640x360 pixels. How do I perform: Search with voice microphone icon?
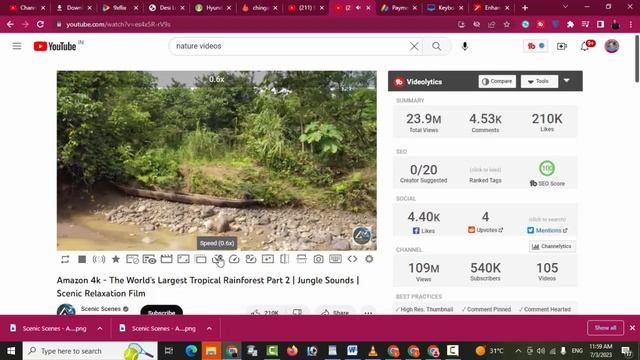465,46
